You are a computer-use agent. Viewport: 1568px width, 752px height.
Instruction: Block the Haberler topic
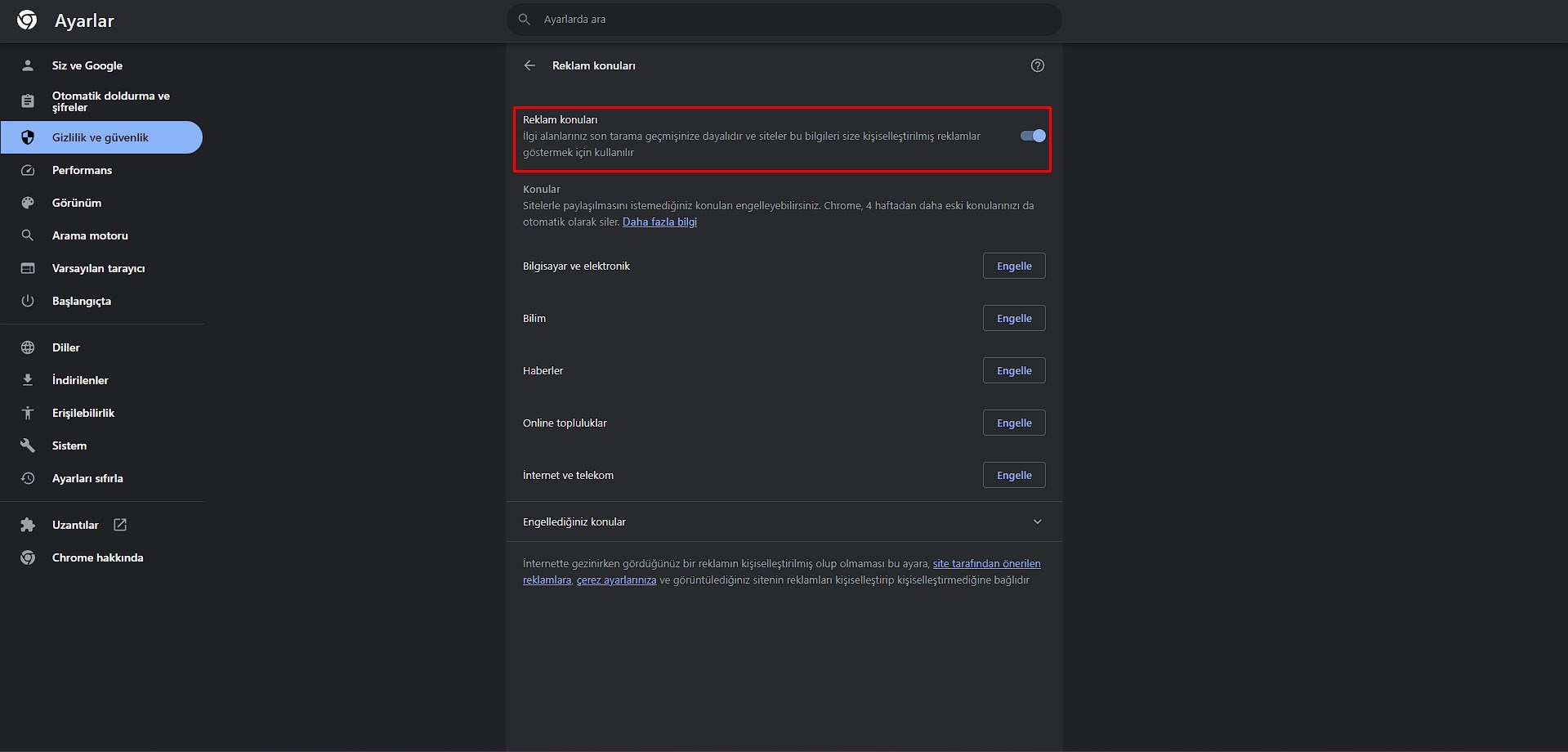[1014, 370]
